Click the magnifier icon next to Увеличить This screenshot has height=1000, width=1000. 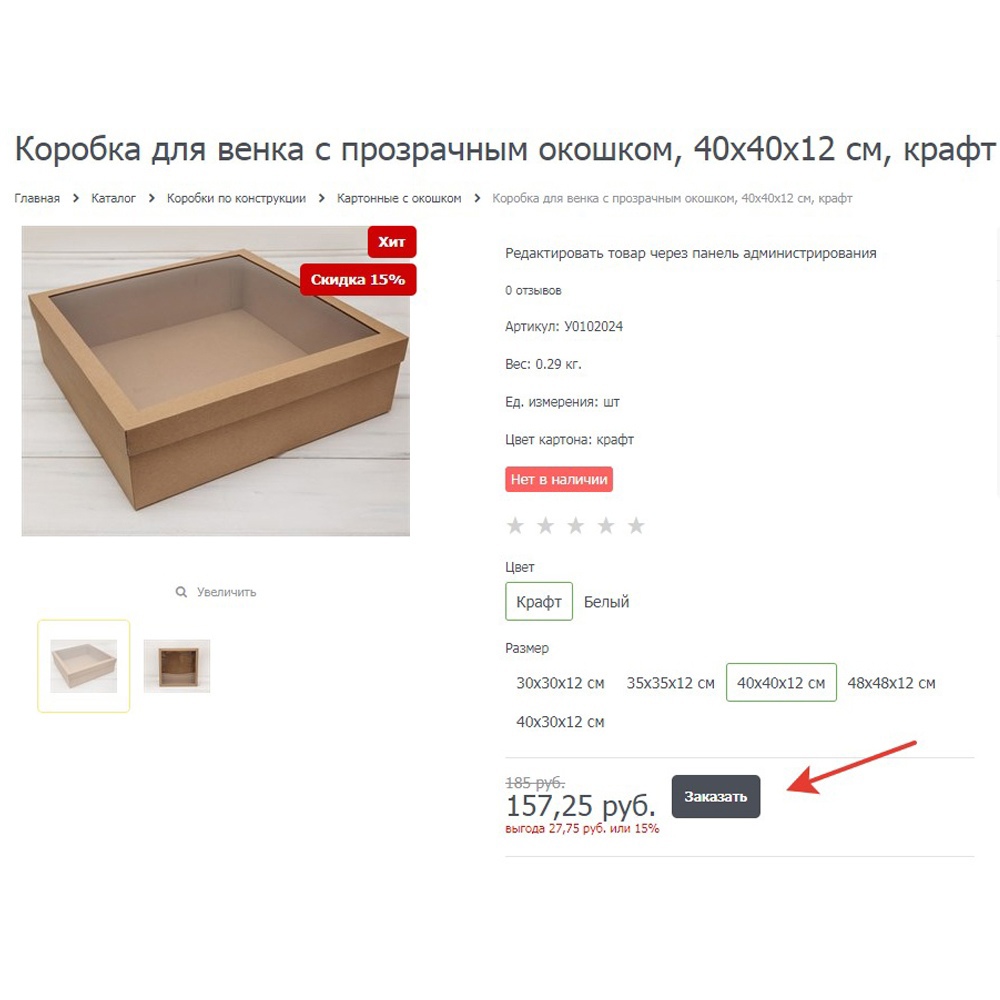(x=181, y=592)
